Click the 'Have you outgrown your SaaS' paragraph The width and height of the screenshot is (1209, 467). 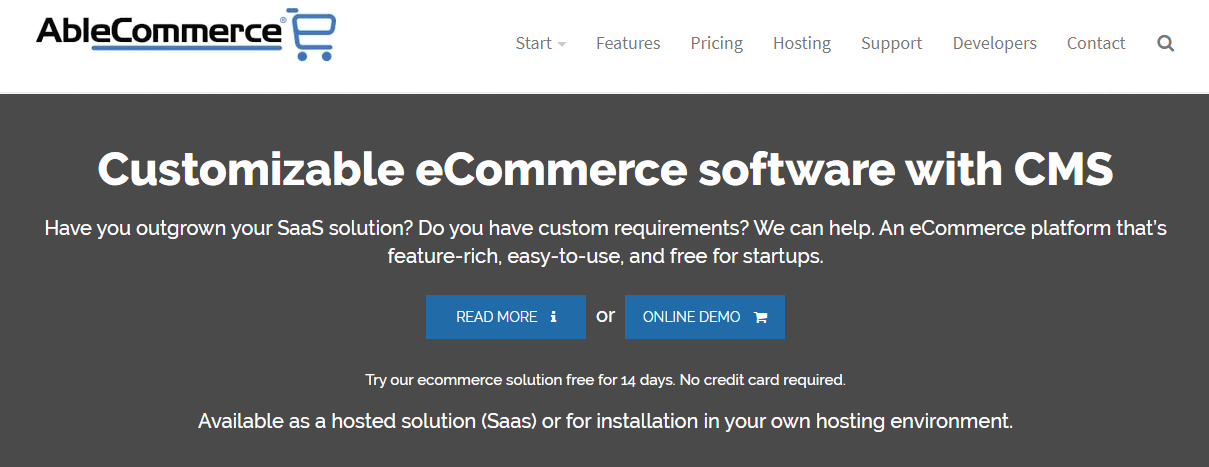605,242
